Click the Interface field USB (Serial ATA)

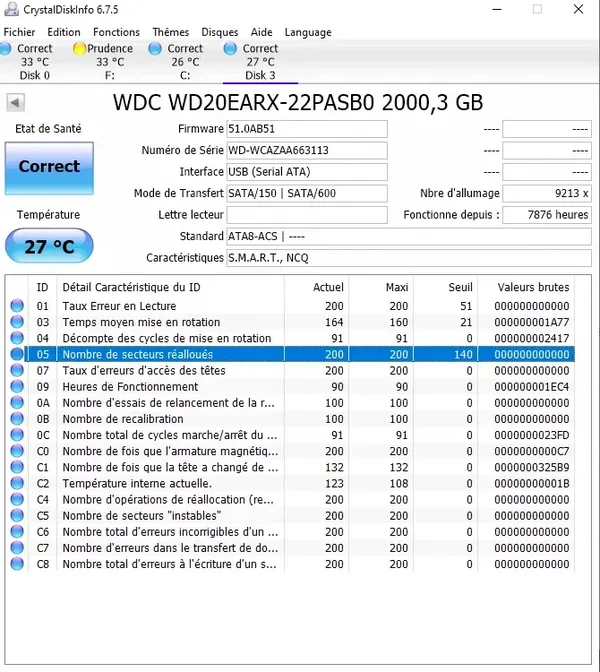pos(307,172)
